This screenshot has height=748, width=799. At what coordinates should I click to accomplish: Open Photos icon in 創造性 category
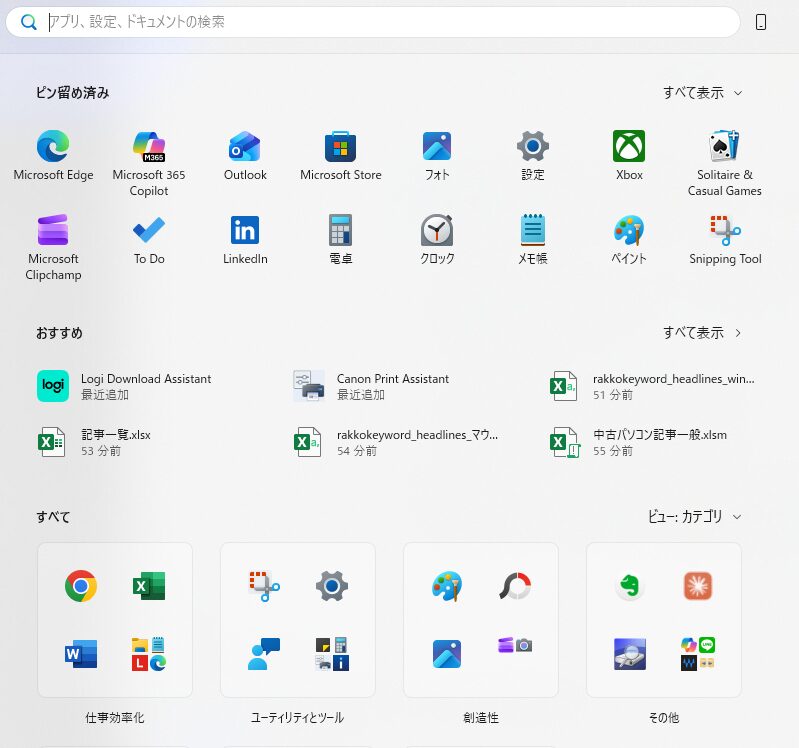447,654
